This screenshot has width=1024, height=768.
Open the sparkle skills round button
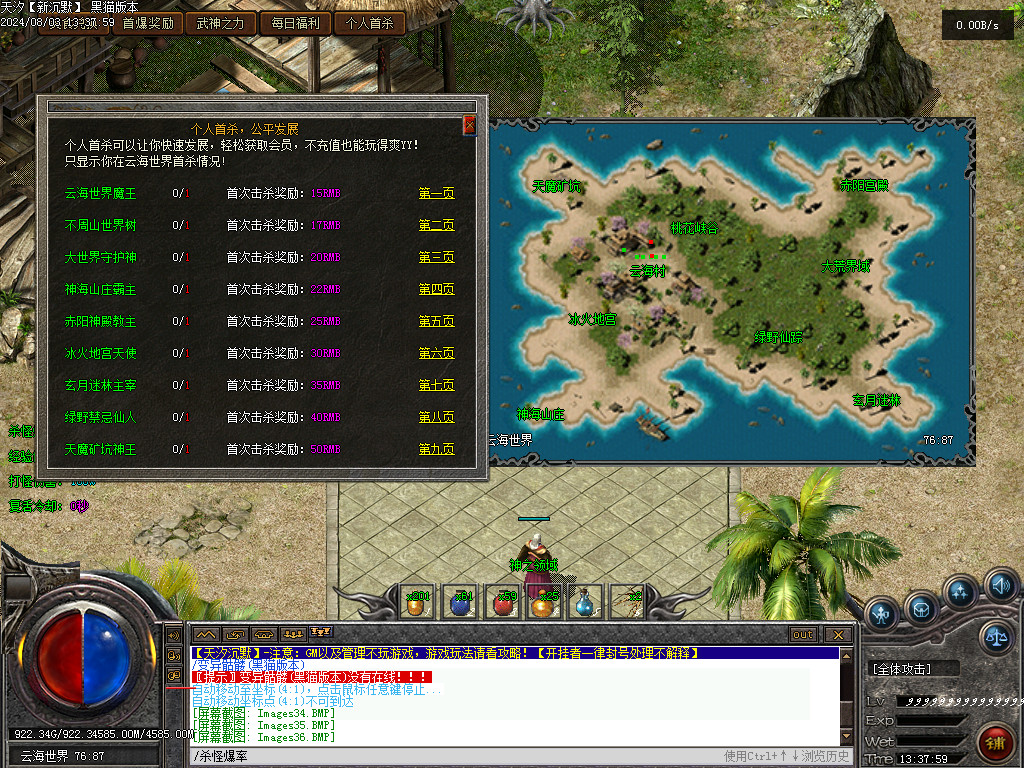(960, 592)
